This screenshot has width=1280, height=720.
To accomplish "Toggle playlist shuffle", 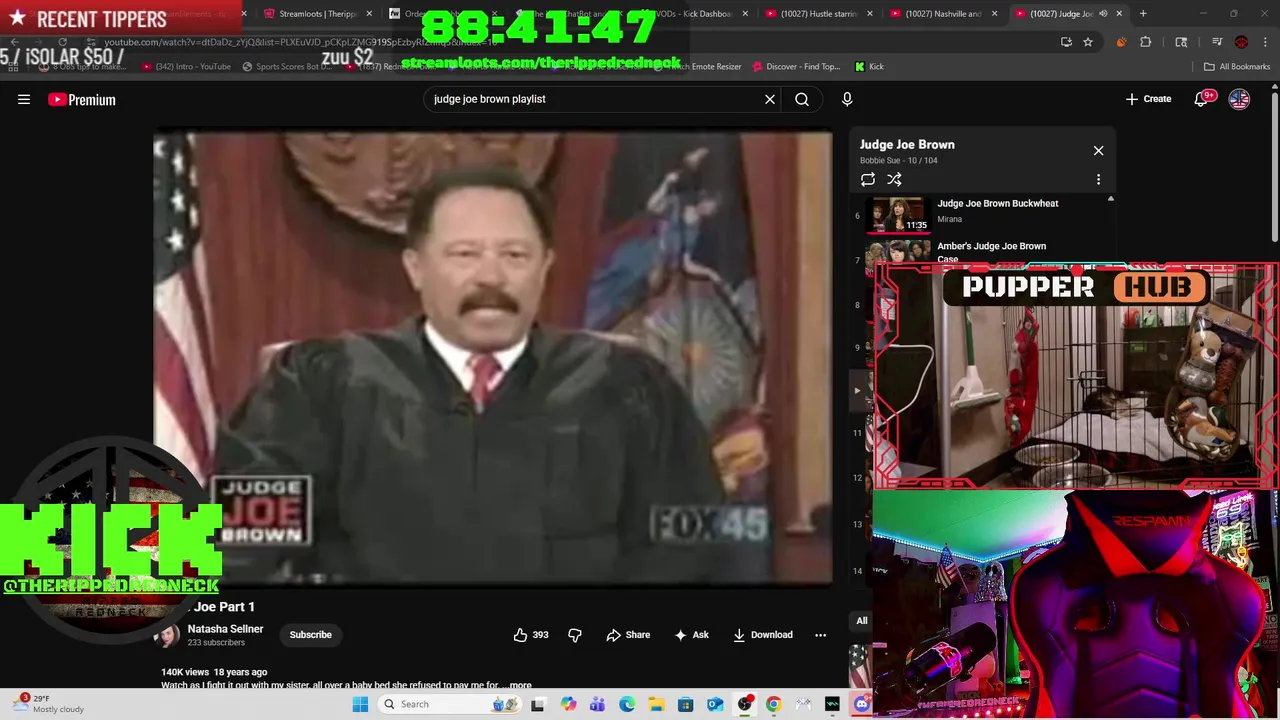I will pos(894,180).
